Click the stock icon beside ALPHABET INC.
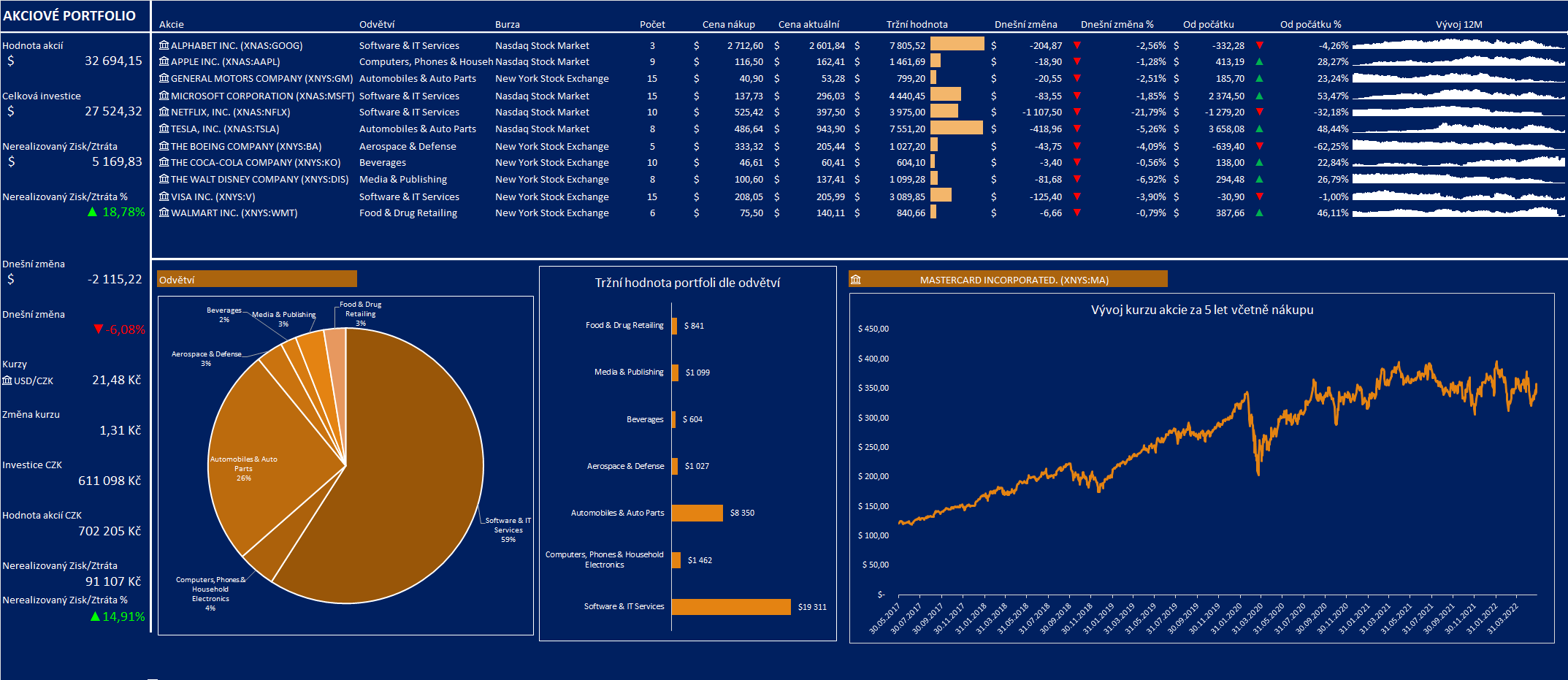Image resolution: width=1568 pixels, height=680 pixels. pyautogui.click(x=164, y=45)
